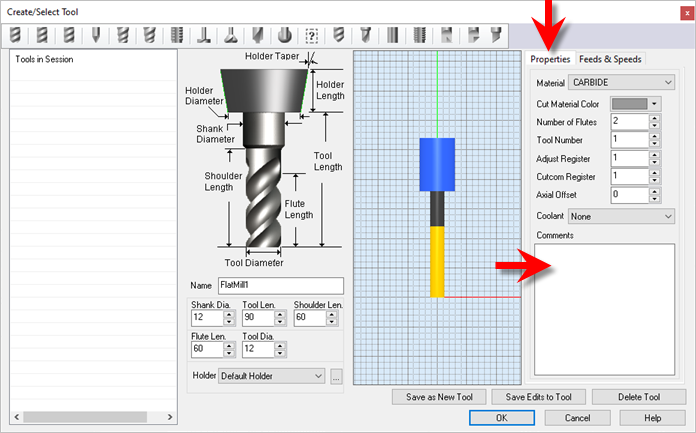Select the thread mill toothed tool icon
Viewport: 696px width, 433px height.
pyautogui.click(x=177, y=35)
